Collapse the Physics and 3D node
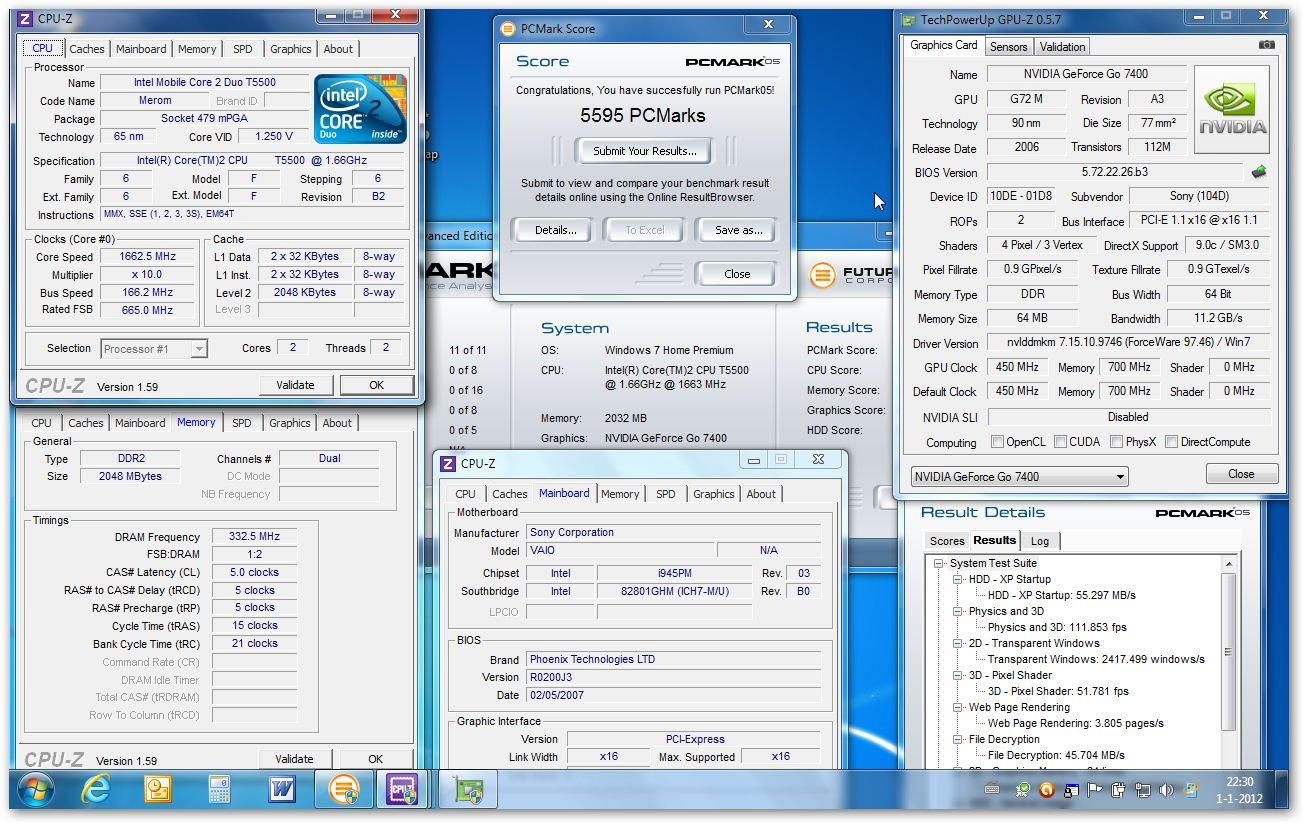This screenshot has height=823, width=1303. coord(957,611)
